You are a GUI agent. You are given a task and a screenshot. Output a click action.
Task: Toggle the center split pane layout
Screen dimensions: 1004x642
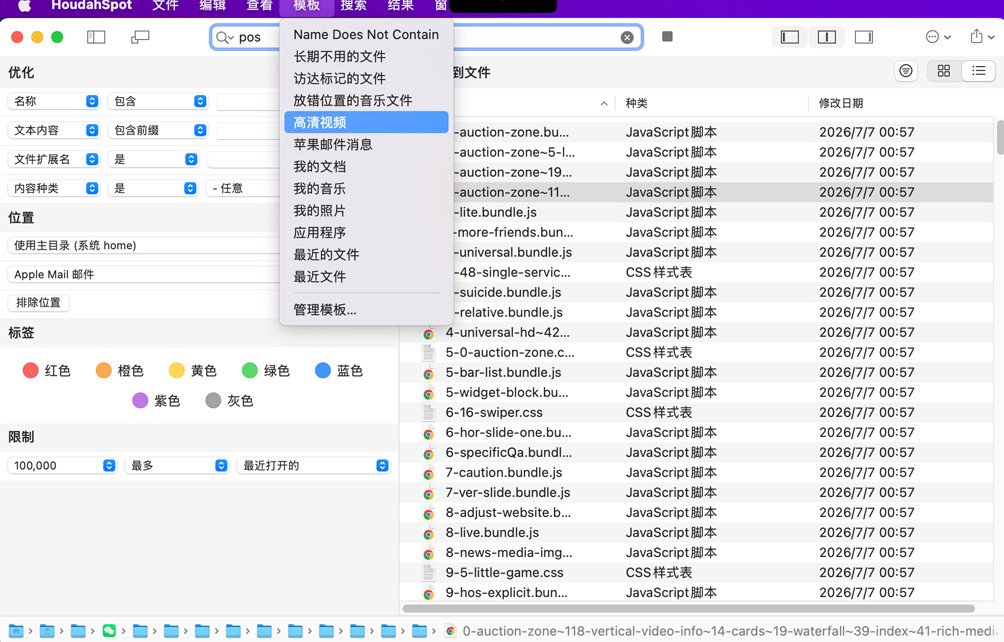827,37
